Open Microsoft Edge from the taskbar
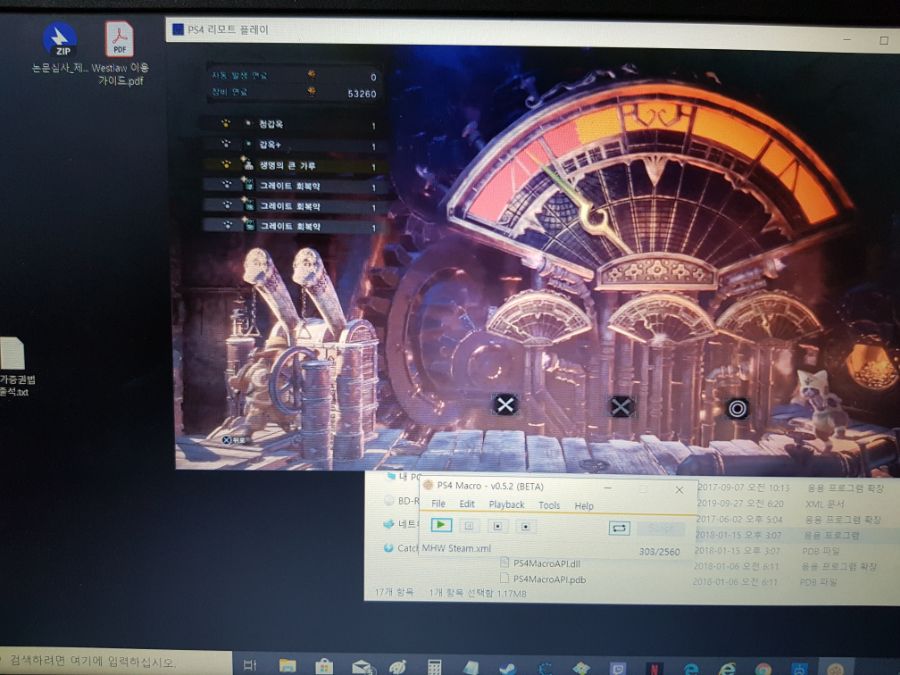Image resolution: width=900 pixels, height=675 pixels. [691, 669]
